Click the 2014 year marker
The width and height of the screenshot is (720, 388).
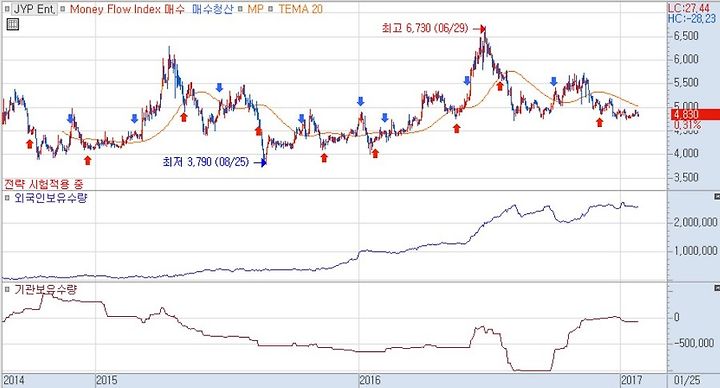tap(14, 381)
